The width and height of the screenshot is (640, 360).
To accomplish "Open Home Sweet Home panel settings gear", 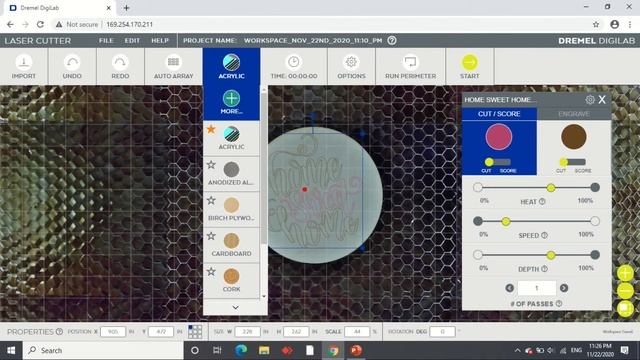I will (590, 100).
